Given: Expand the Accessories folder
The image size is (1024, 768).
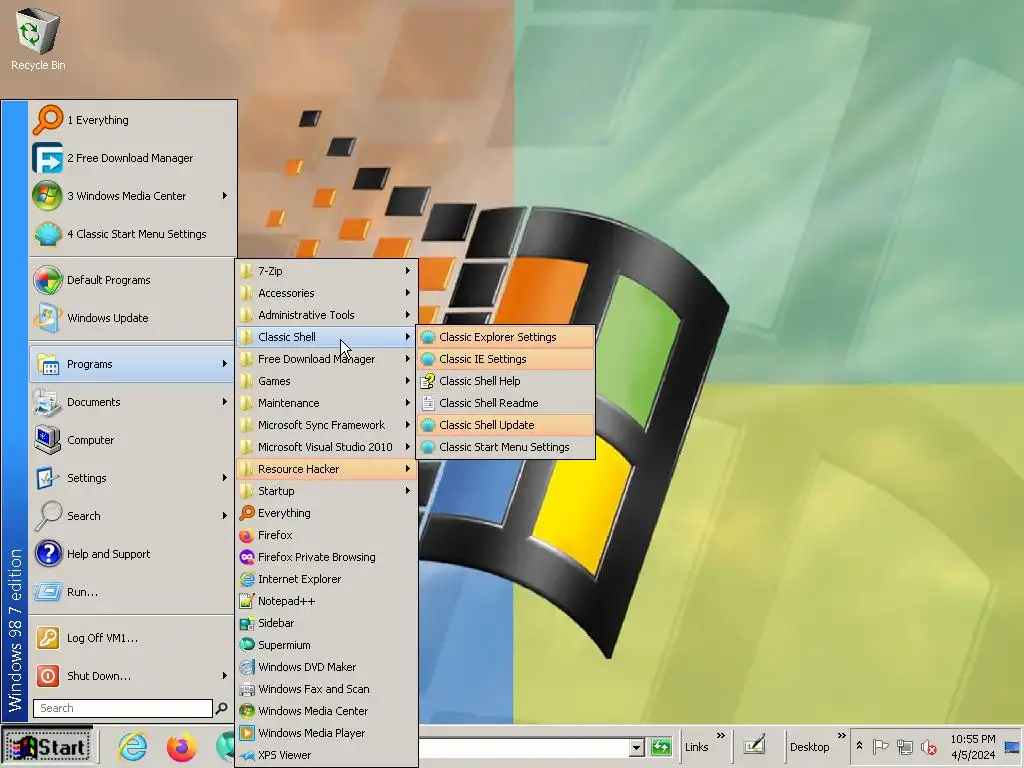Looking at the screenshot, I should (327, 293).
